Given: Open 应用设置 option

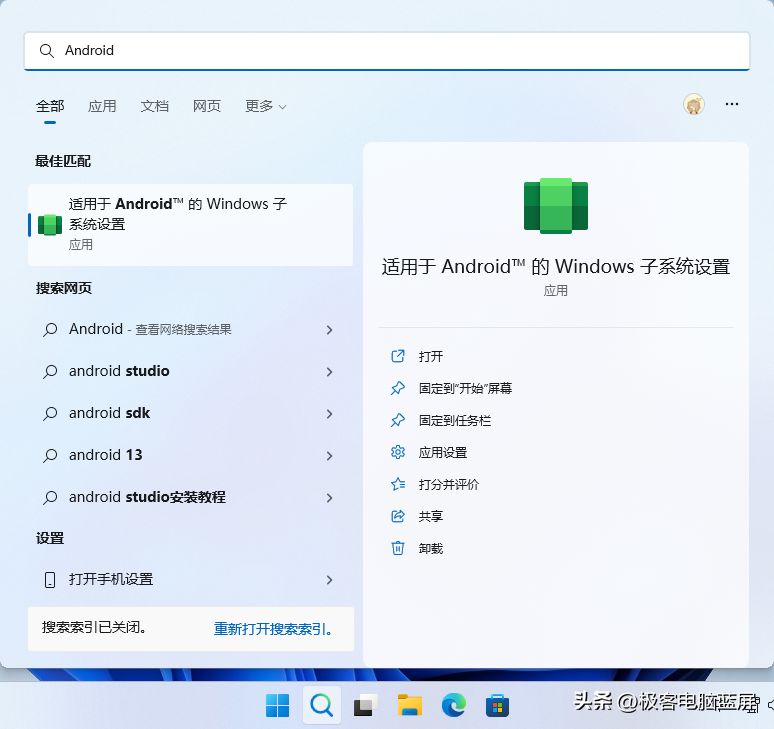Looking at the screenshot, I should coord(443,453).
